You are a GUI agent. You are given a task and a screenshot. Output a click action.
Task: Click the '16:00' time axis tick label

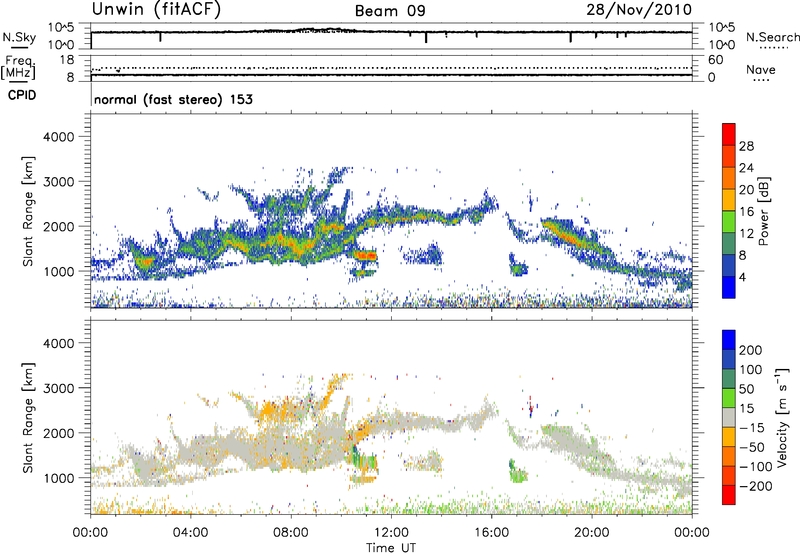[491, 533]
